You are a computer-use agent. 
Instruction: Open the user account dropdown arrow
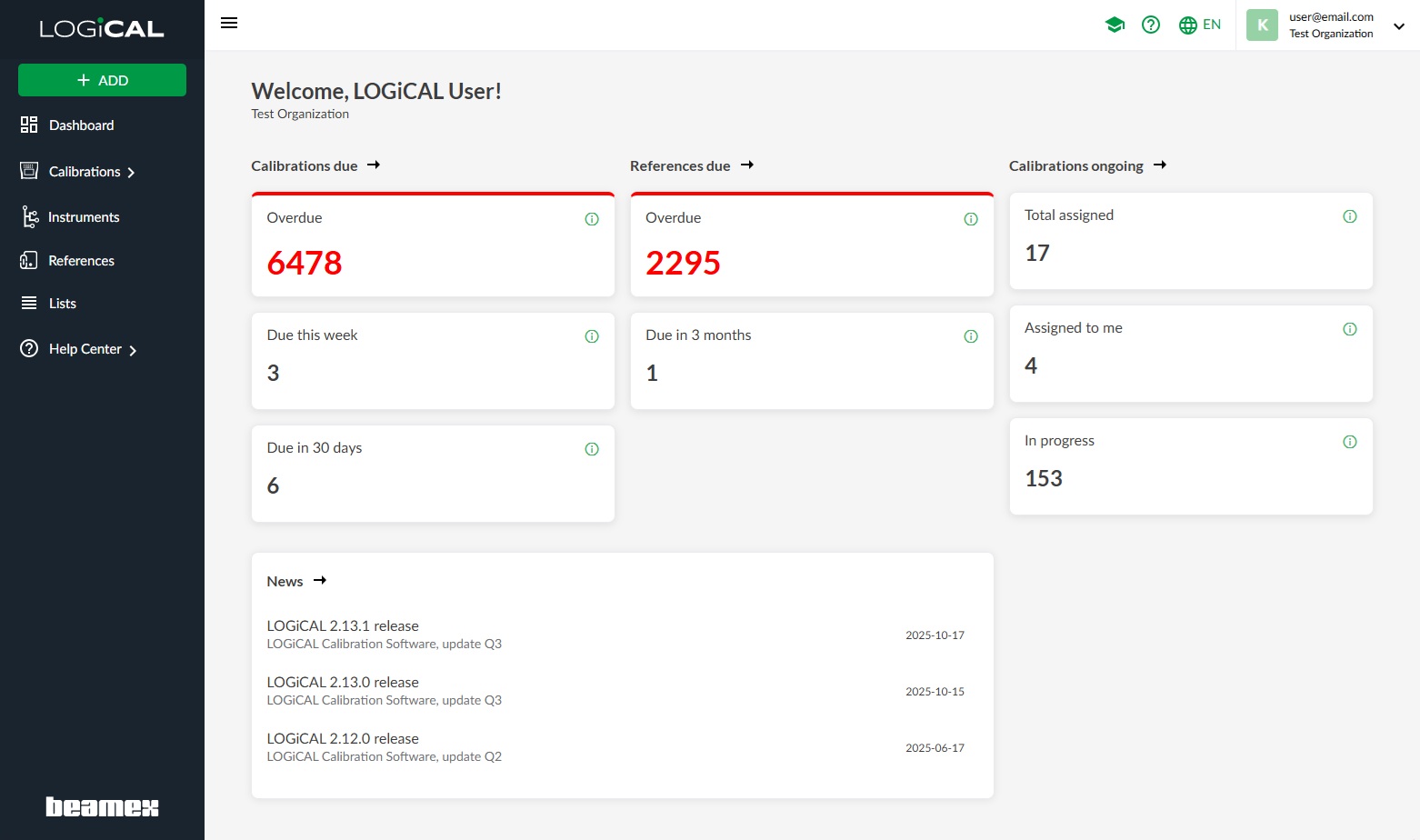tap(1399, 26)
